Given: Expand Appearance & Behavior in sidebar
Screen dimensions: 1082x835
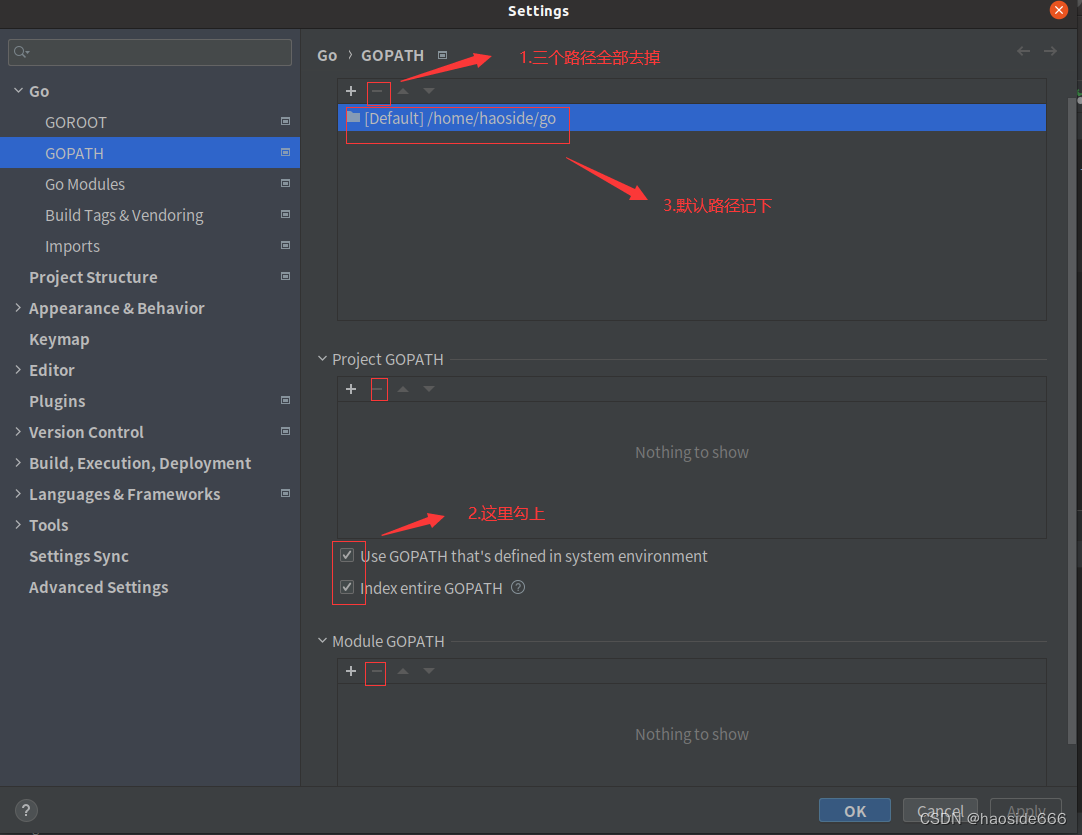Looking at the screenshot, I should point(17,308).
